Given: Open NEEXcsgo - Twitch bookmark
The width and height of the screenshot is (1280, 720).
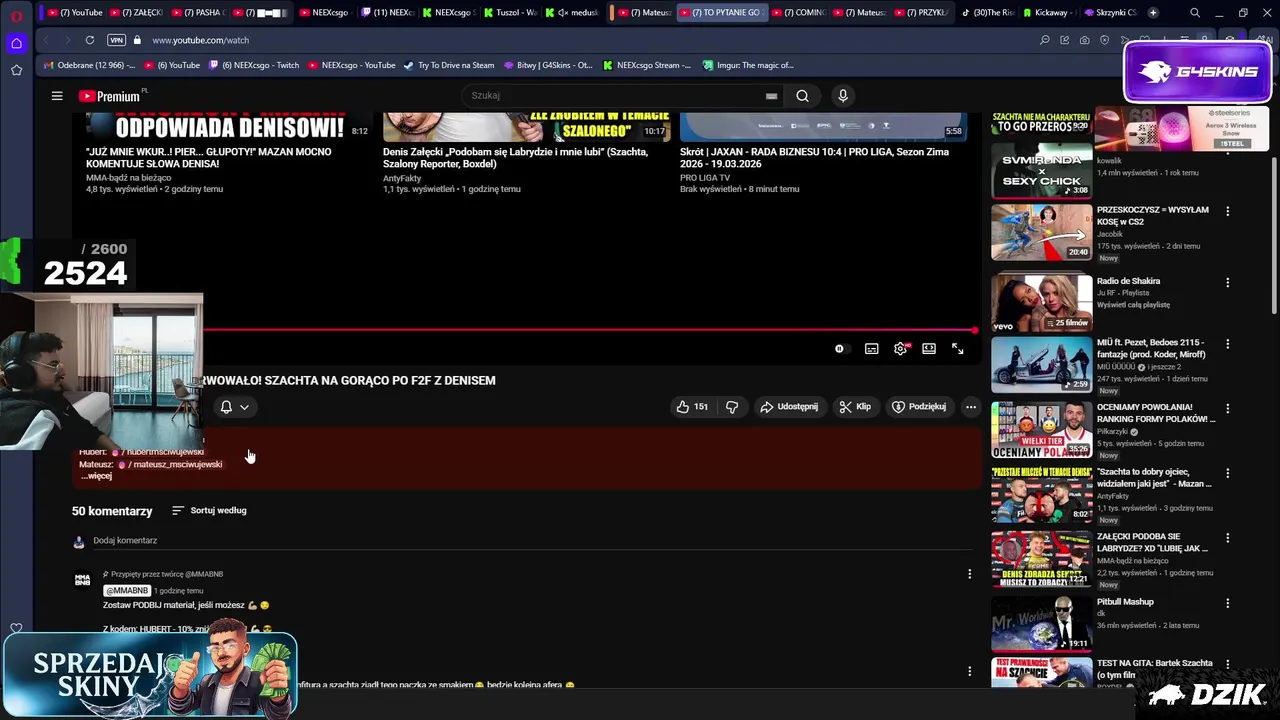Looking at the screenshot, I should point(254,65).
